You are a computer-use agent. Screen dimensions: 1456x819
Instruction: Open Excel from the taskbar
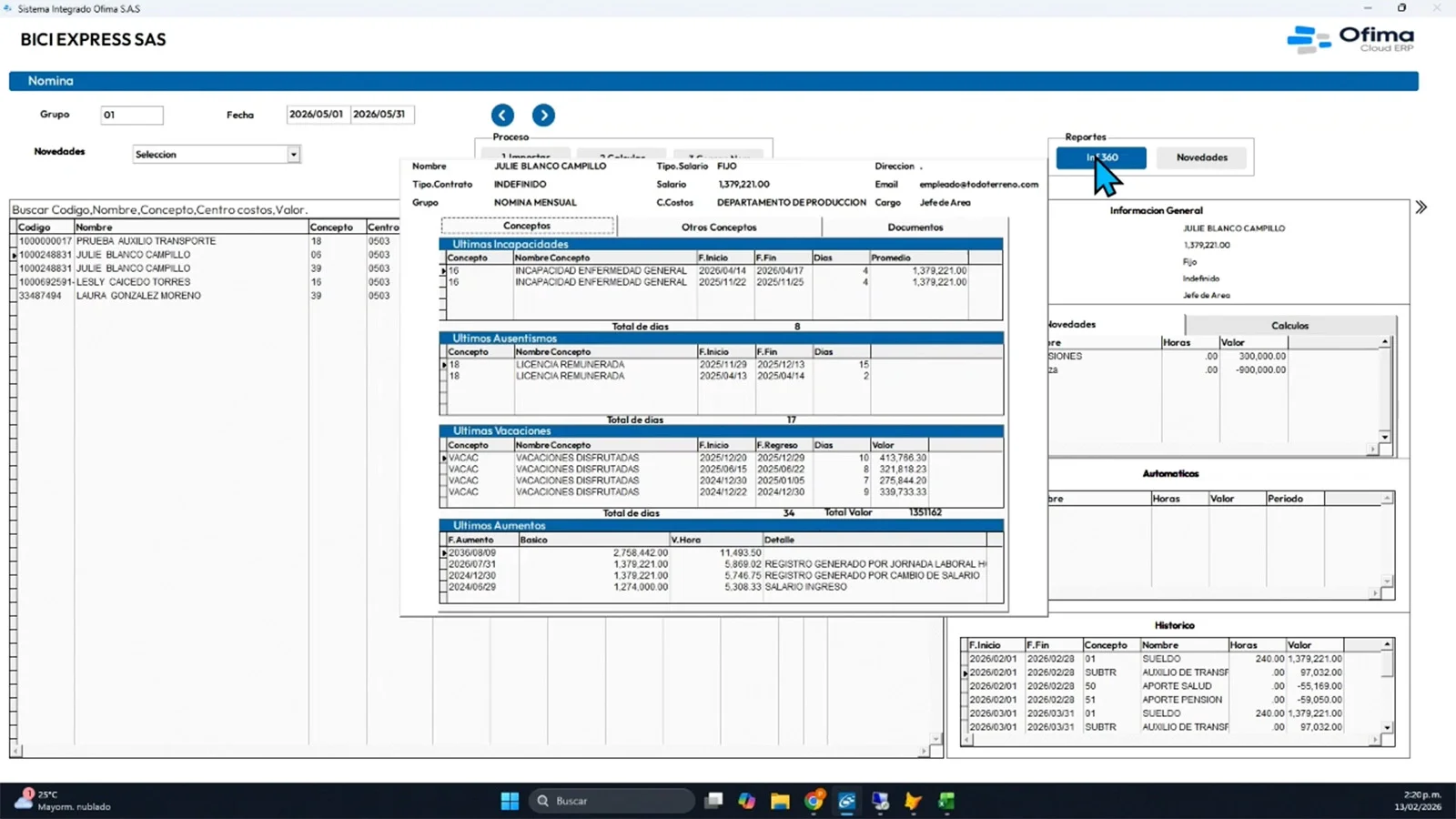click(946, 801)
